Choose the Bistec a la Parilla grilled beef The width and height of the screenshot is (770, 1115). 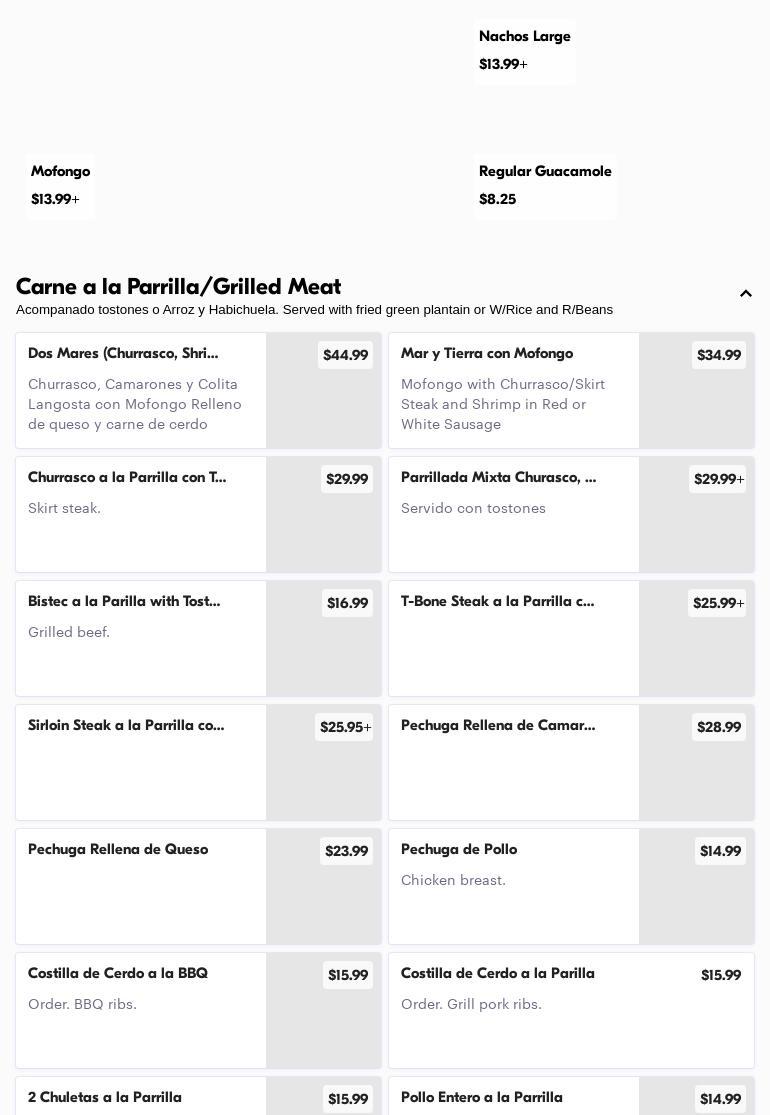coord(140,638)
